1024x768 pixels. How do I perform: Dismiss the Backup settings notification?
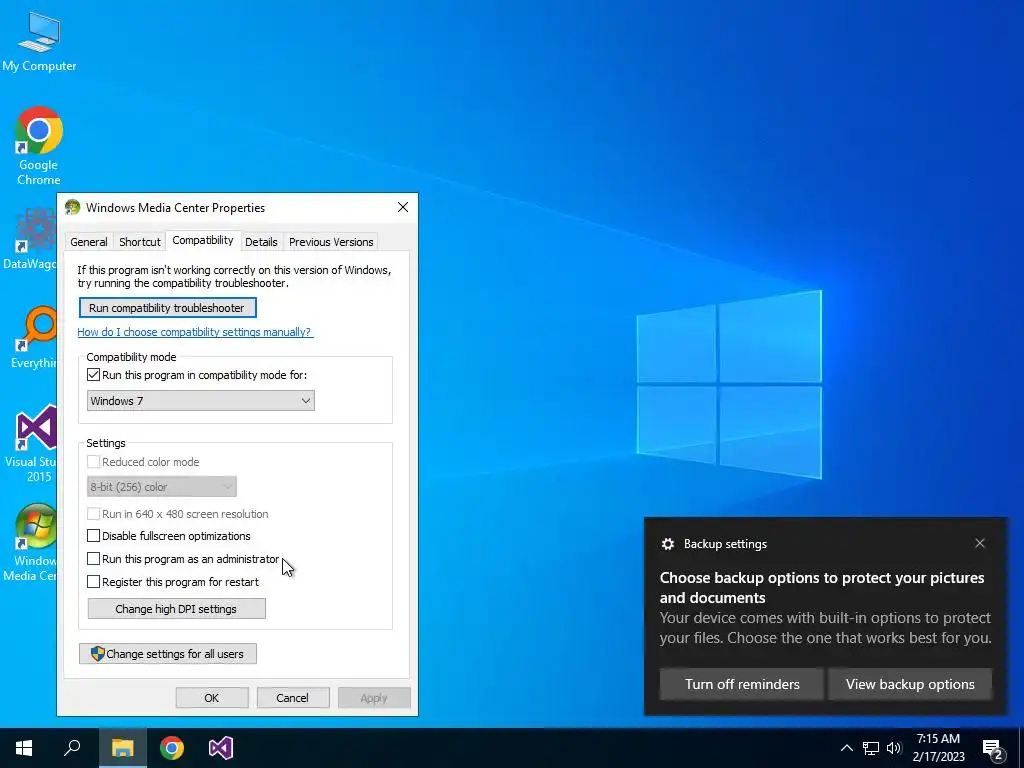click(x=980, y=543)
